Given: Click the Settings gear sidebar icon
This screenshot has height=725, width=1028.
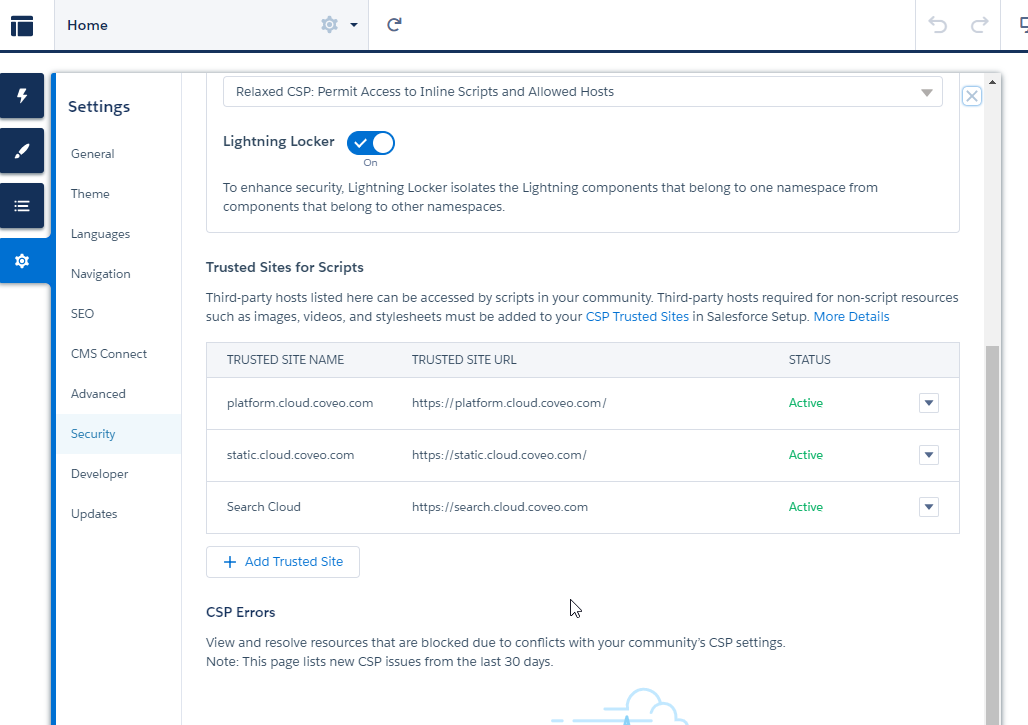Looking at the screenshot, I should click(x=22, y=261).
